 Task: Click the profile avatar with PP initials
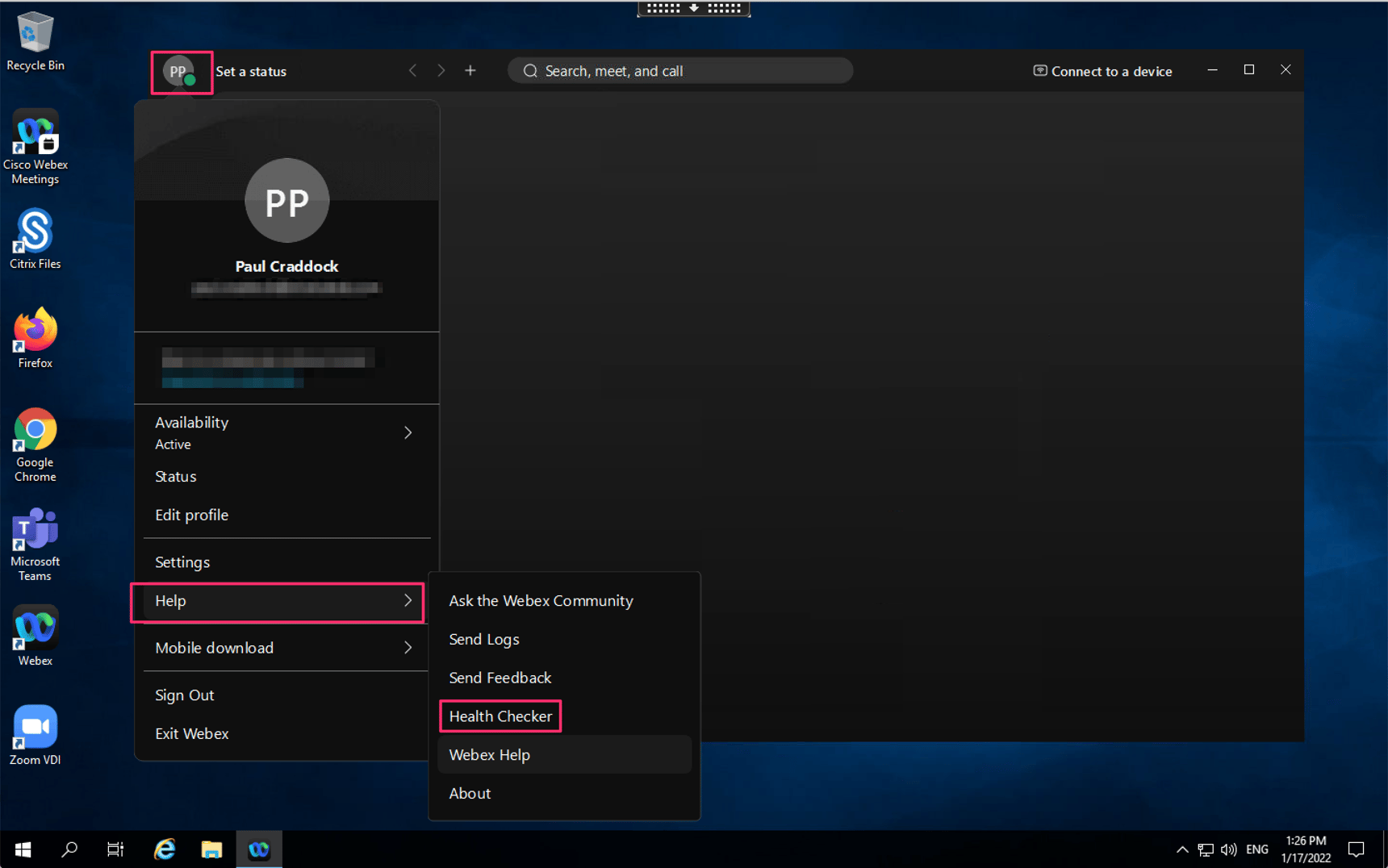tap(178, 71)
